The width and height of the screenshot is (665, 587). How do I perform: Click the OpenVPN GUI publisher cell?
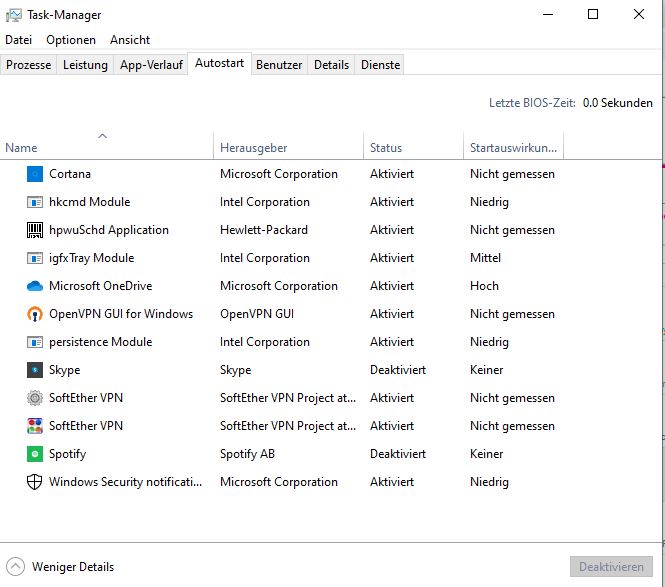tap(257, 314)
